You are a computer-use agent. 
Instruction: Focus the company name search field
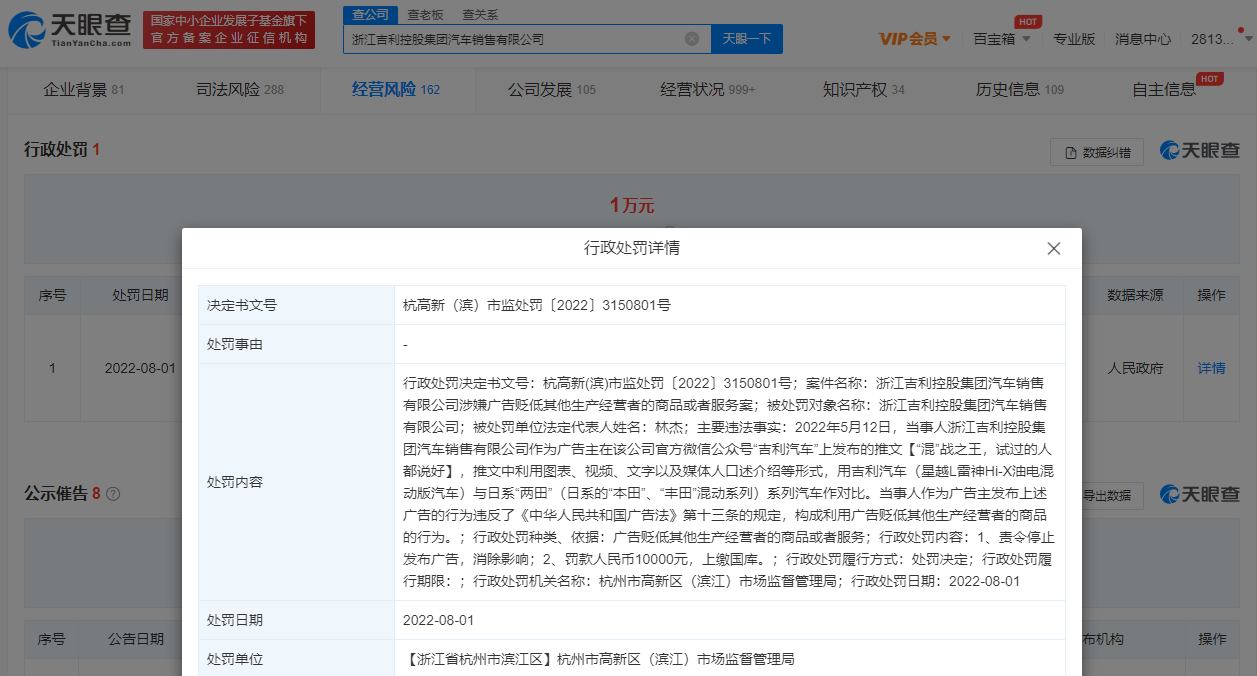point(527,39)
